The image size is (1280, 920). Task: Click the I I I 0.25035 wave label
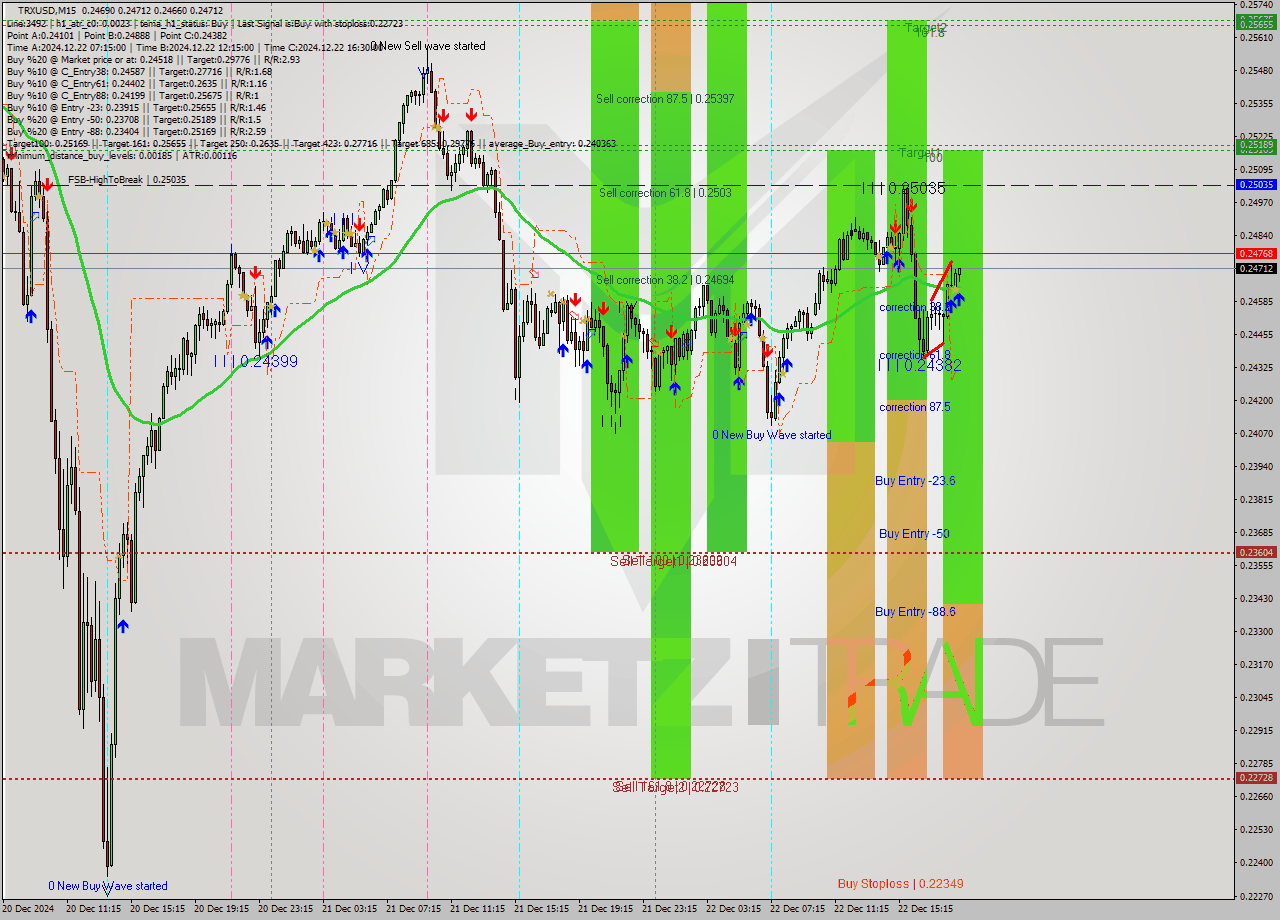pyautogui.click(x=903, y=187)
